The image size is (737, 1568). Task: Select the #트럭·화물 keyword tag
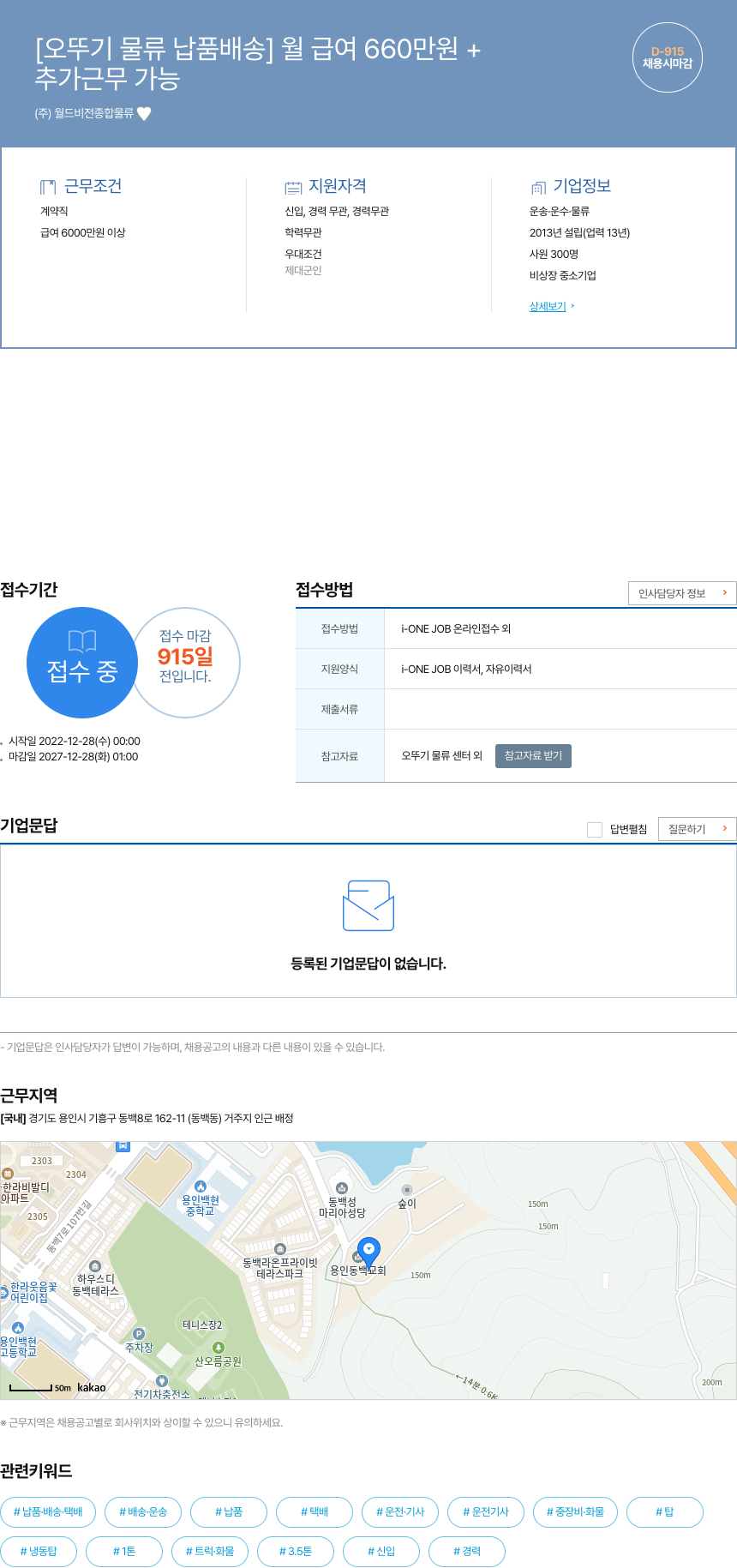pyautogui.click(x=210, y=1551)
